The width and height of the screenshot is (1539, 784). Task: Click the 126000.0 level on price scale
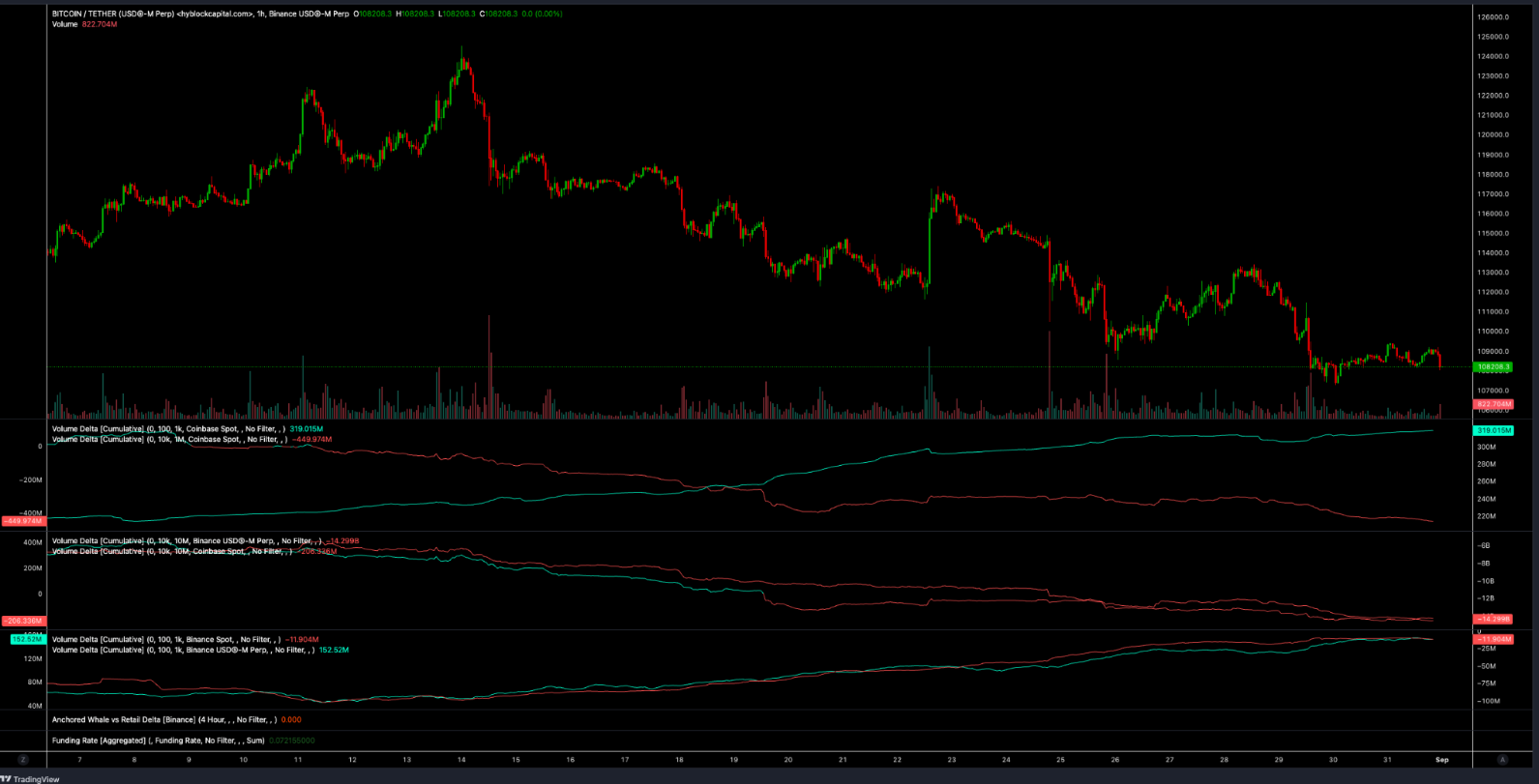click(1494, 16)
